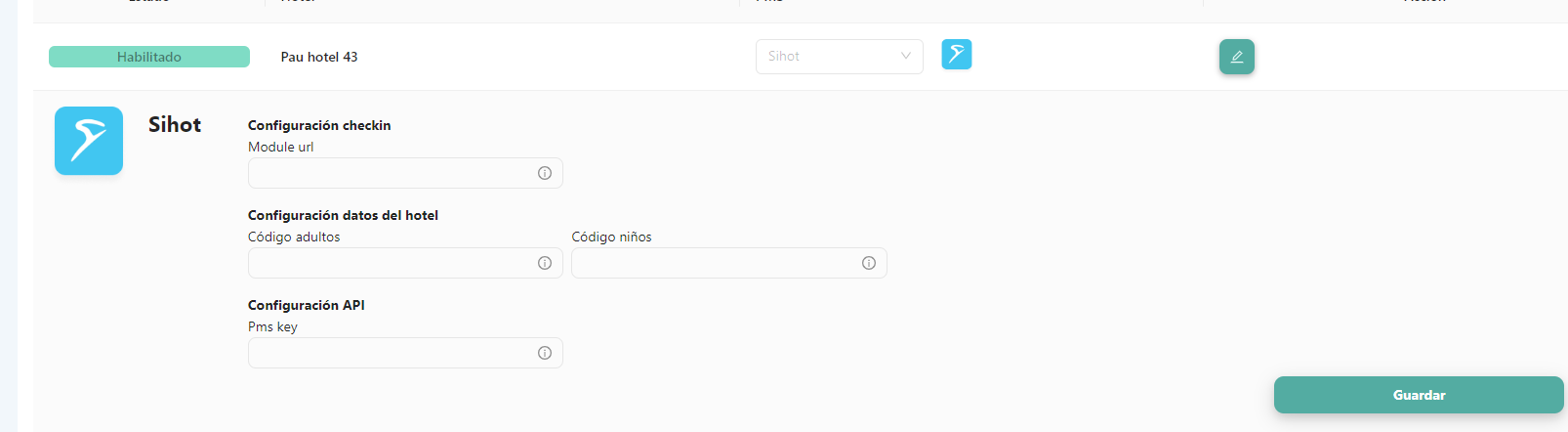The image size is (1568, 432).
Task: Open the info icon in the Código niños field
Action: tap(869, 263)
